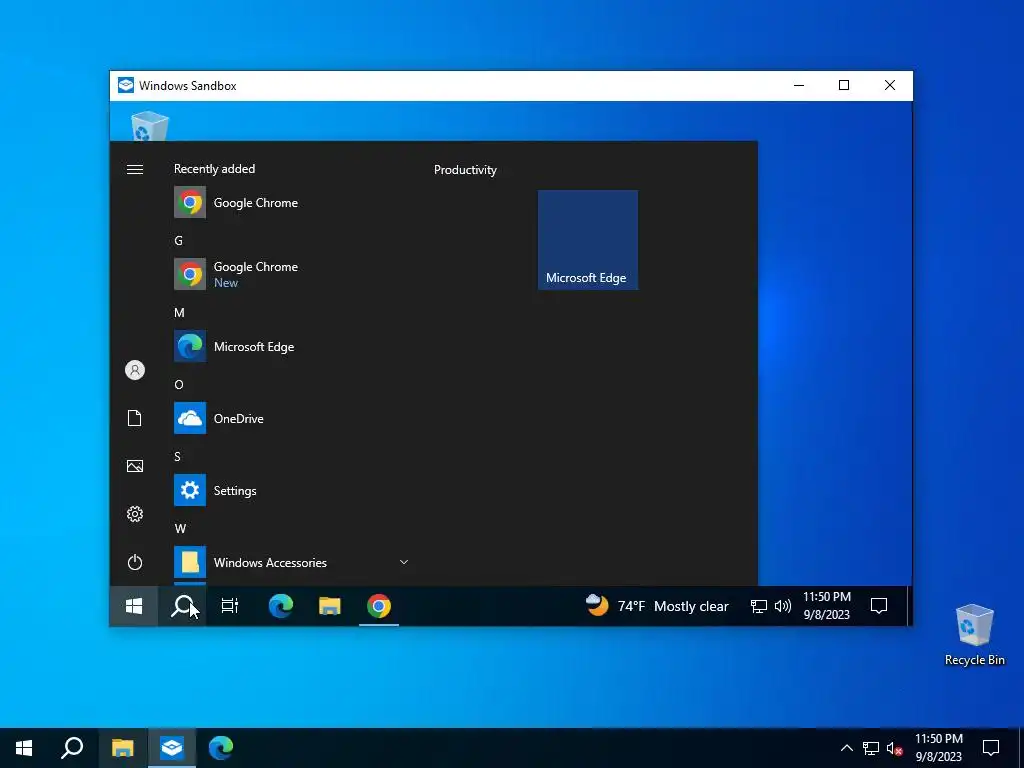Click the Microsoft Edge Productivity tile
This screenshot has width=1024, height=768.
[x=588, y=240]
